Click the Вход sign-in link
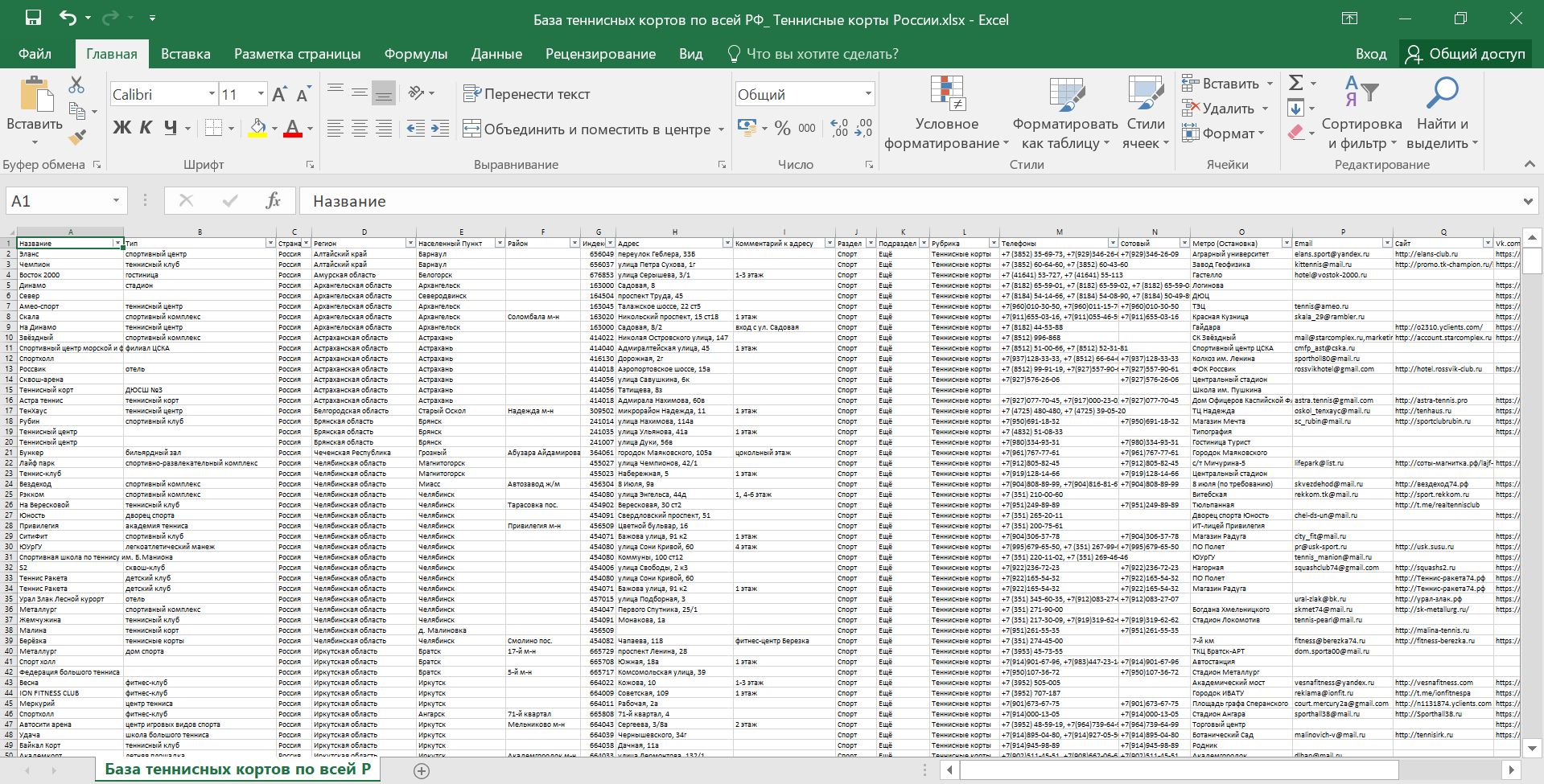The height and width of the screenshot is (784, 1544). point(1370,54)
